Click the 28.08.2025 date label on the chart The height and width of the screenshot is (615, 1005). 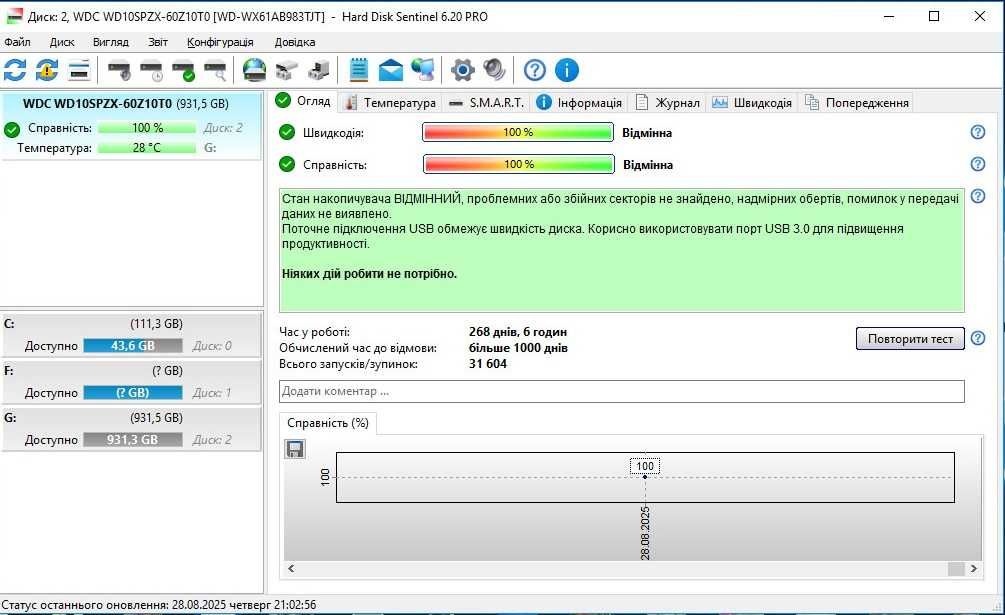[645, 532]
